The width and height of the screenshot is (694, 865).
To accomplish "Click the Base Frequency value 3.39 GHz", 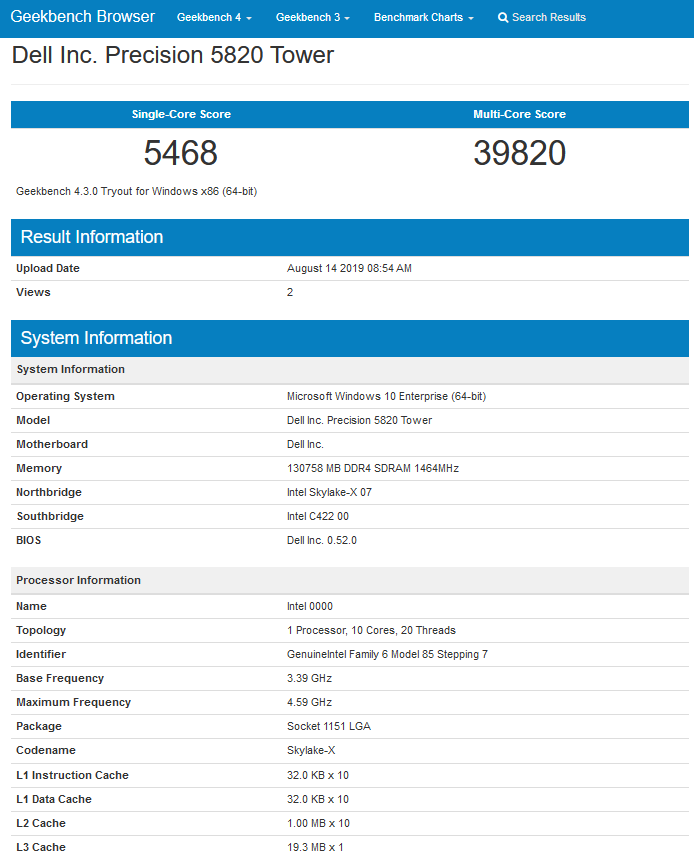I will (x=309, y=678).
